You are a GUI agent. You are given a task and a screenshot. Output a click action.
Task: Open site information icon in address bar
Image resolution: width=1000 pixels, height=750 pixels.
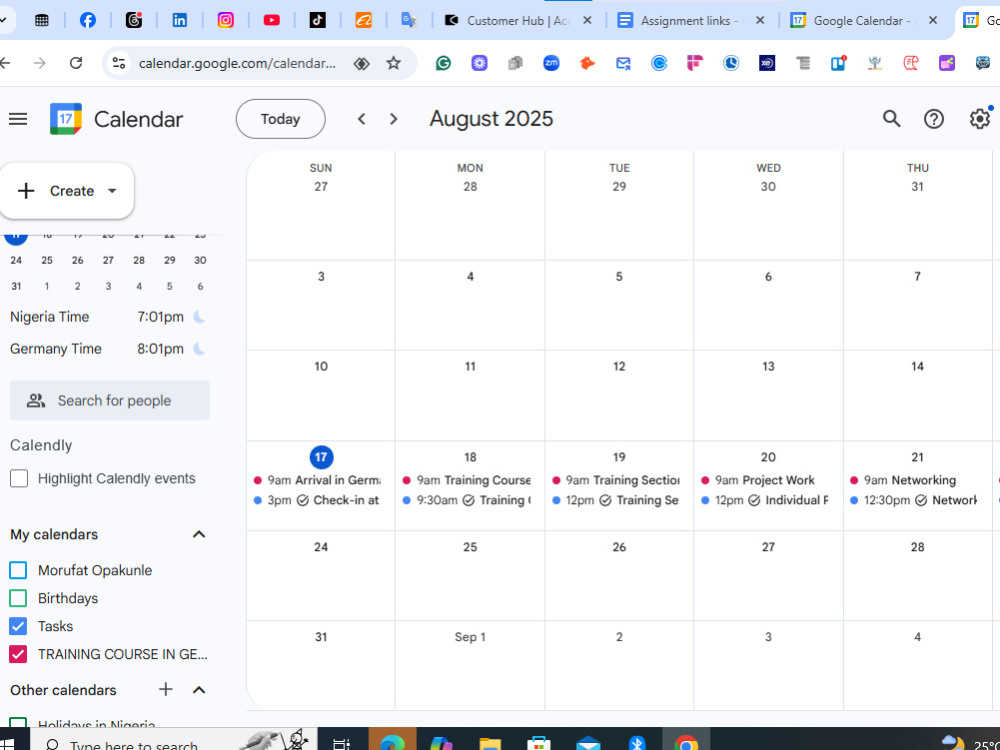(119, 62)
